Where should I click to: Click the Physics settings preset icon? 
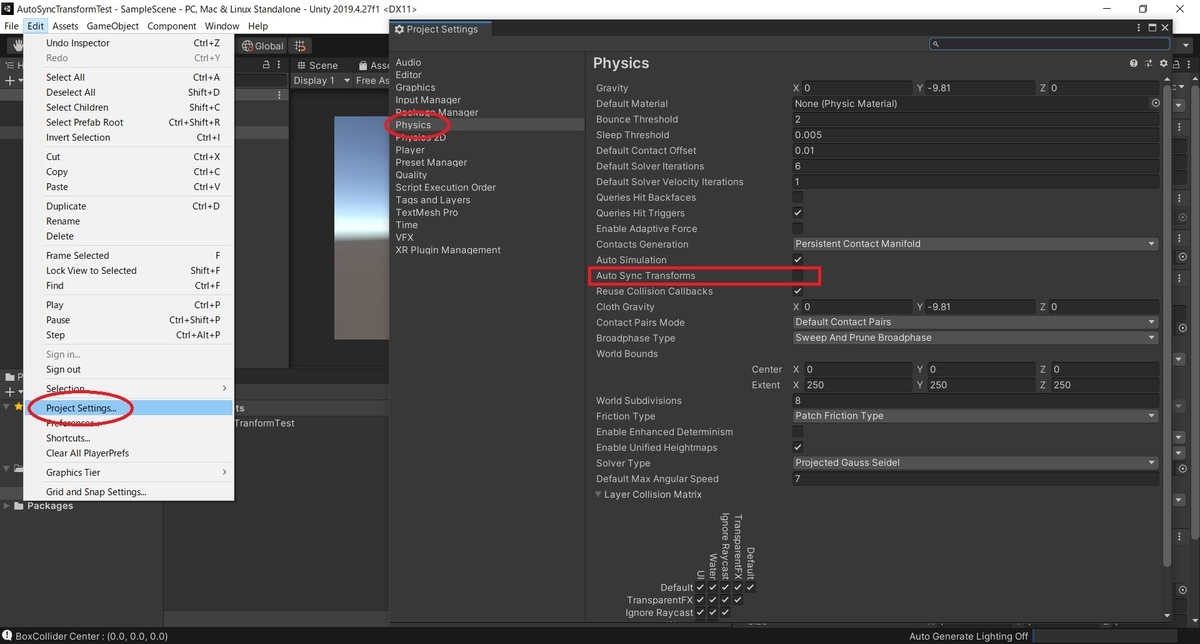(x=1148, y=63)
